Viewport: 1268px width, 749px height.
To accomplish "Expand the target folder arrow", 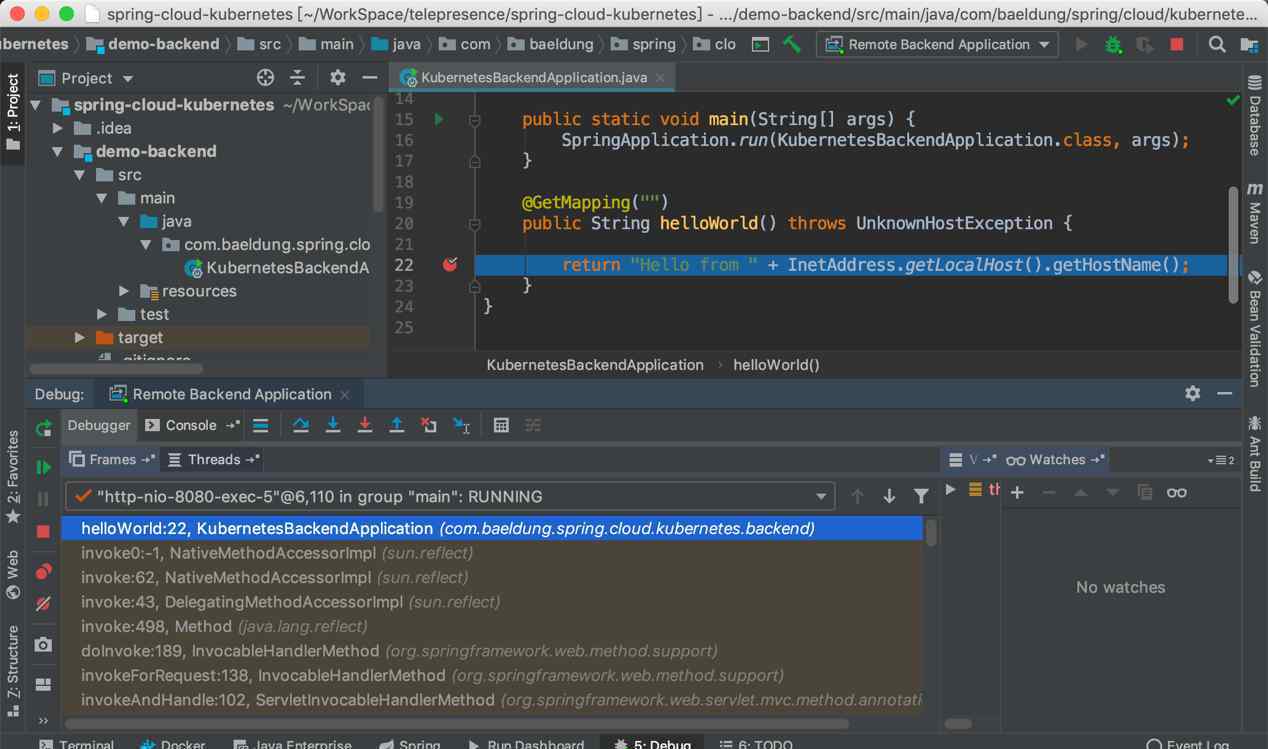I will [80, 338].
